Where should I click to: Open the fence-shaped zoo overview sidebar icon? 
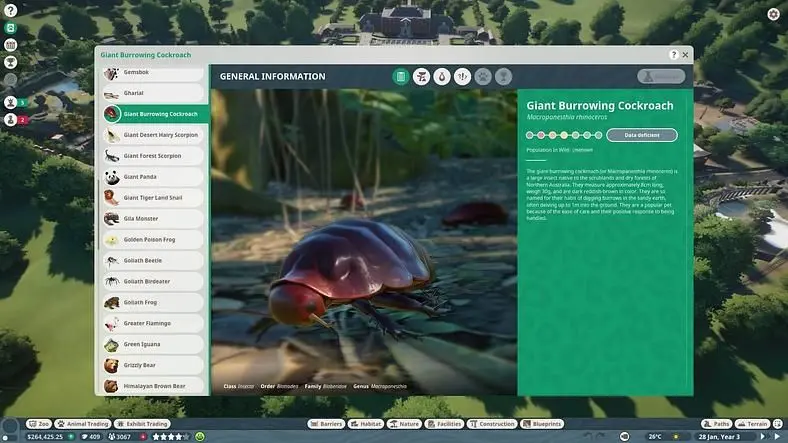click(x=10, y=45)
